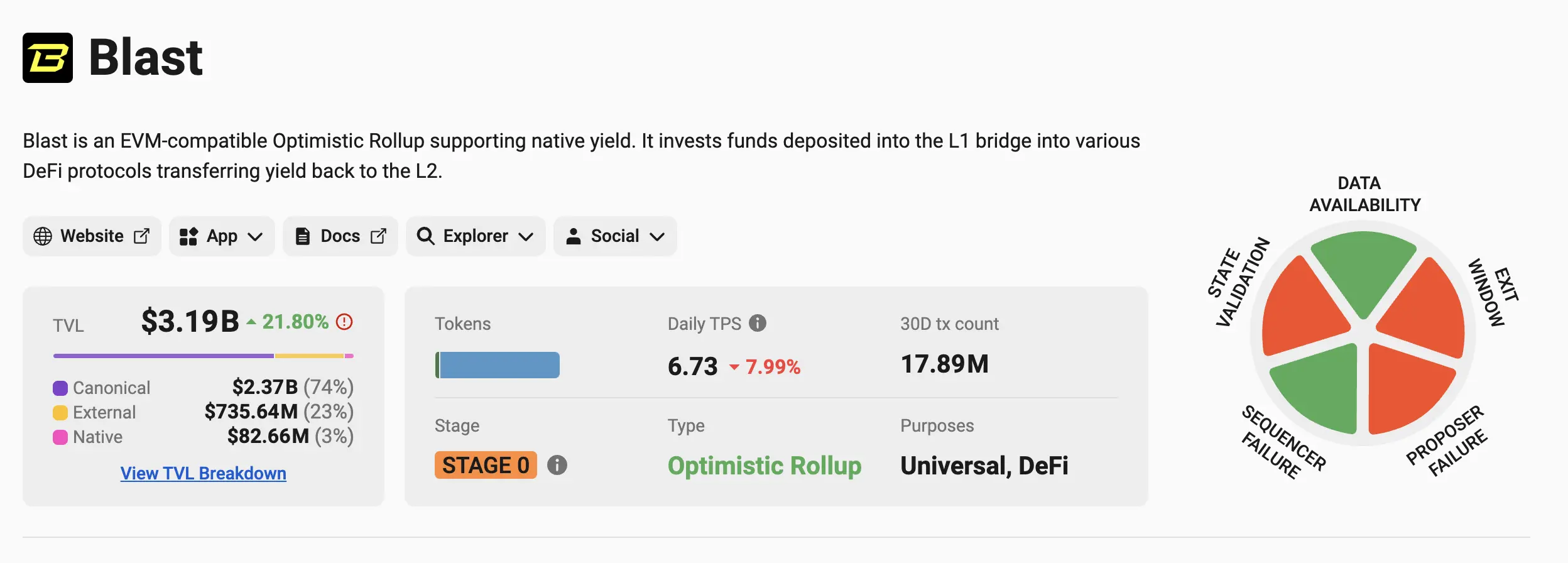Open View TVL Breakdown link

point(203,473)
